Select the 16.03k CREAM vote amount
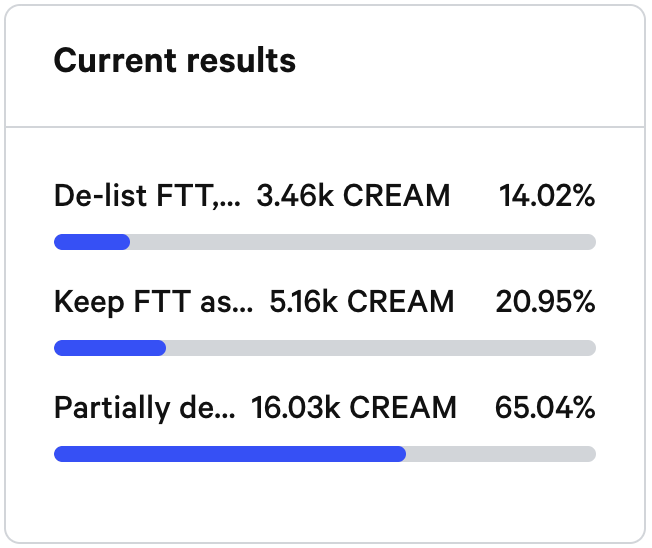 tap(354, 407)
